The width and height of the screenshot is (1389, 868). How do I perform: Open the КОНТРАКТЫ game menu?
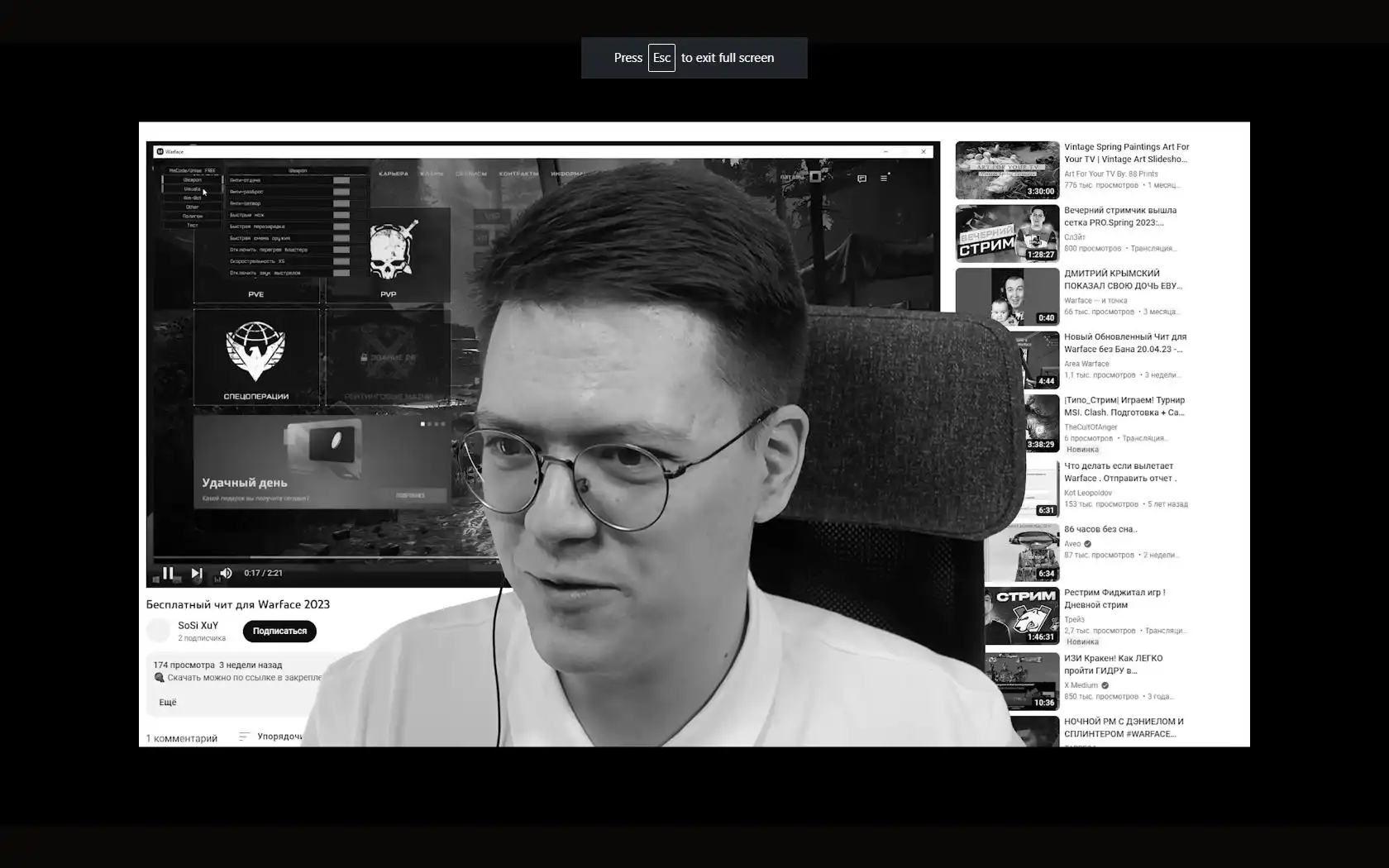click(x=518, y=174)
